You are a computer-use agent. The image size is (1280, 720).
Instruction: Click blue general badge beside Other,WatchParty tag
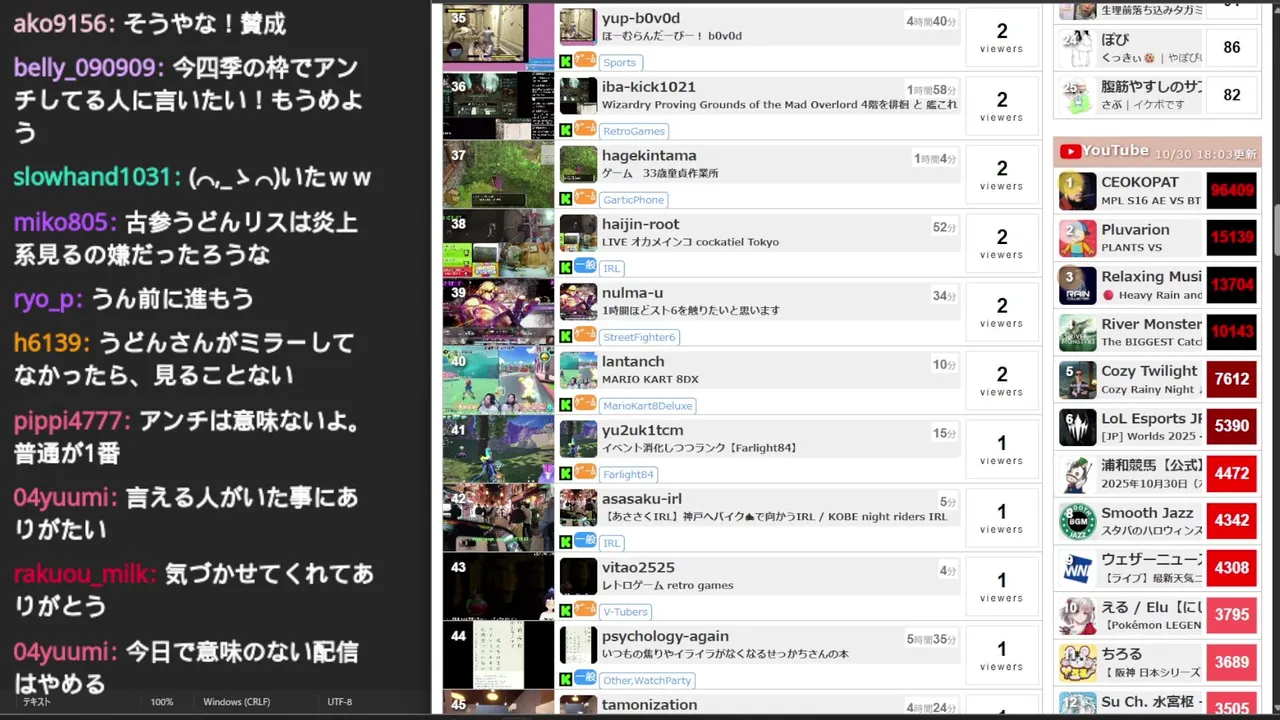585,678
